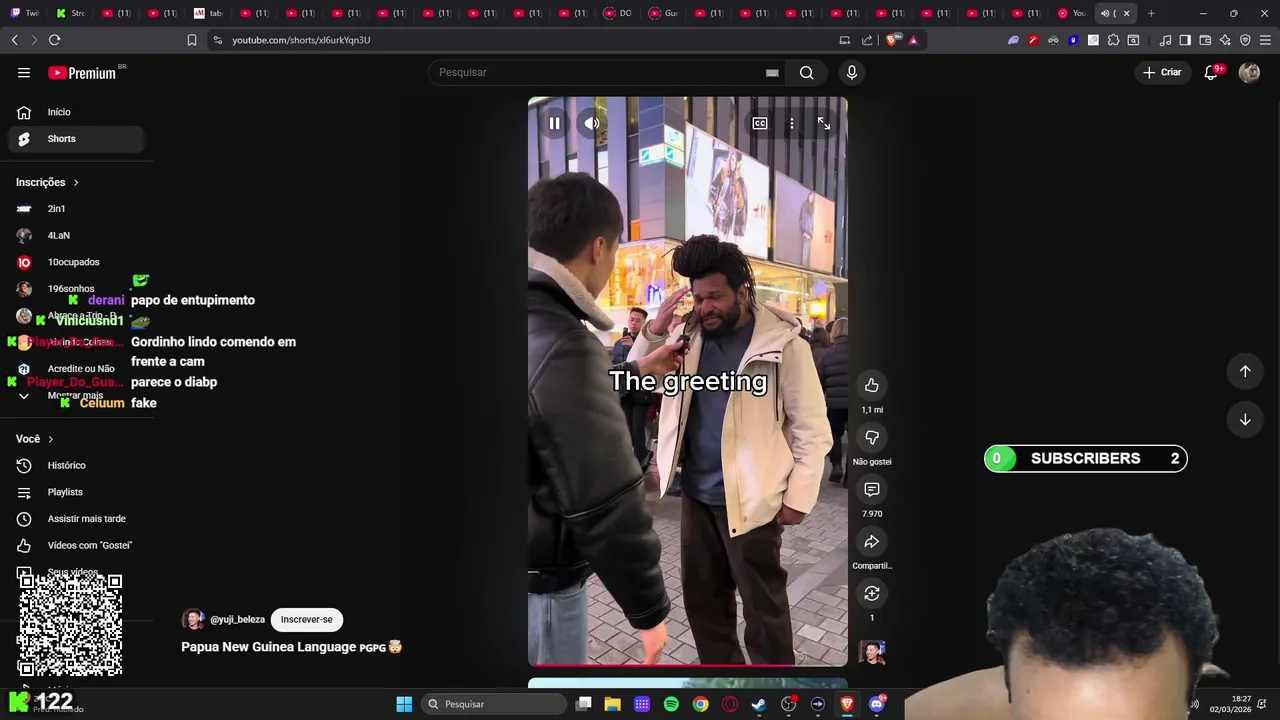Click the taskbar Pesquisar search box

[494, 704]
